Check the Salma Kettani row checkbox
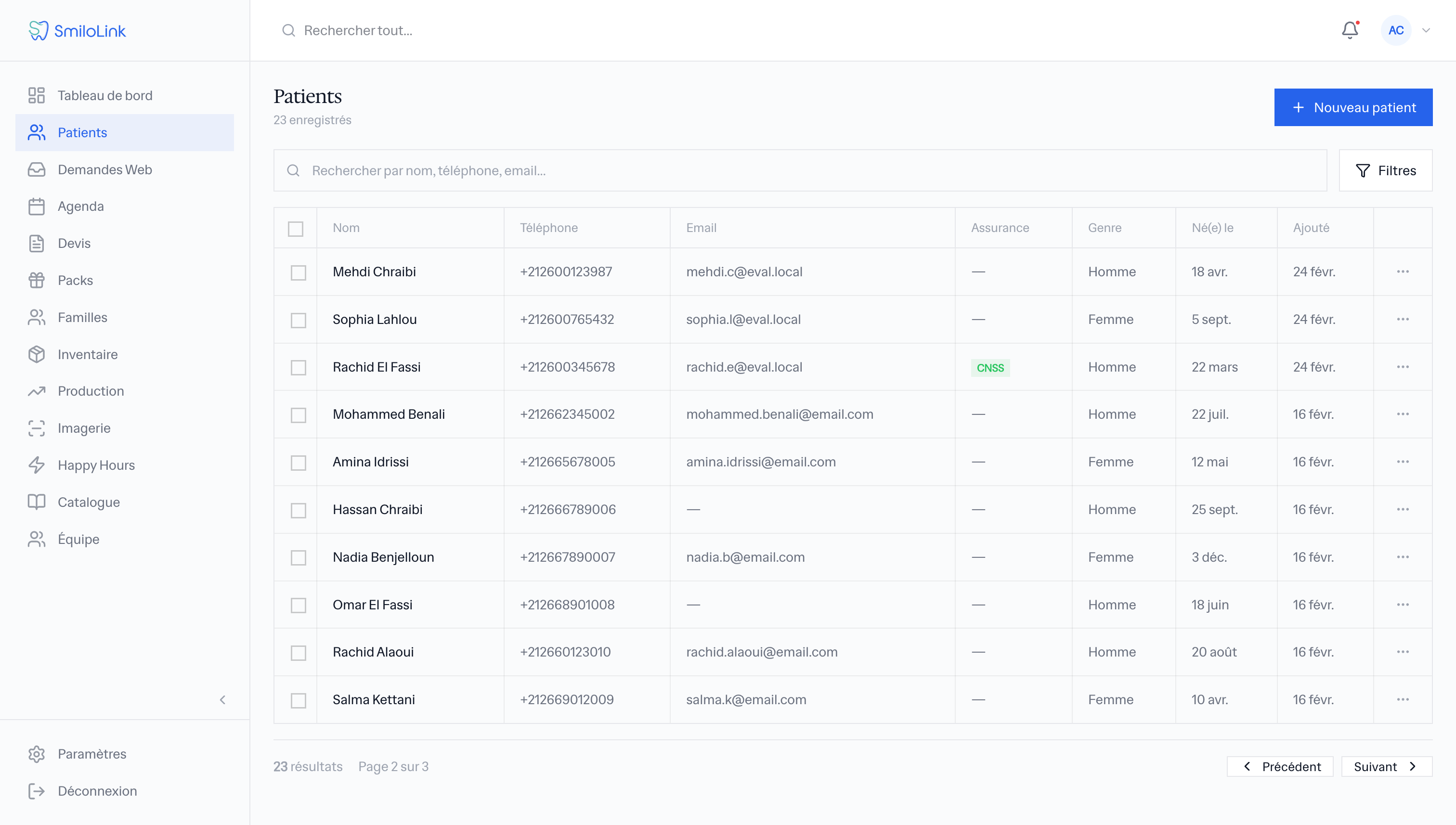 (x=298, y=700)
